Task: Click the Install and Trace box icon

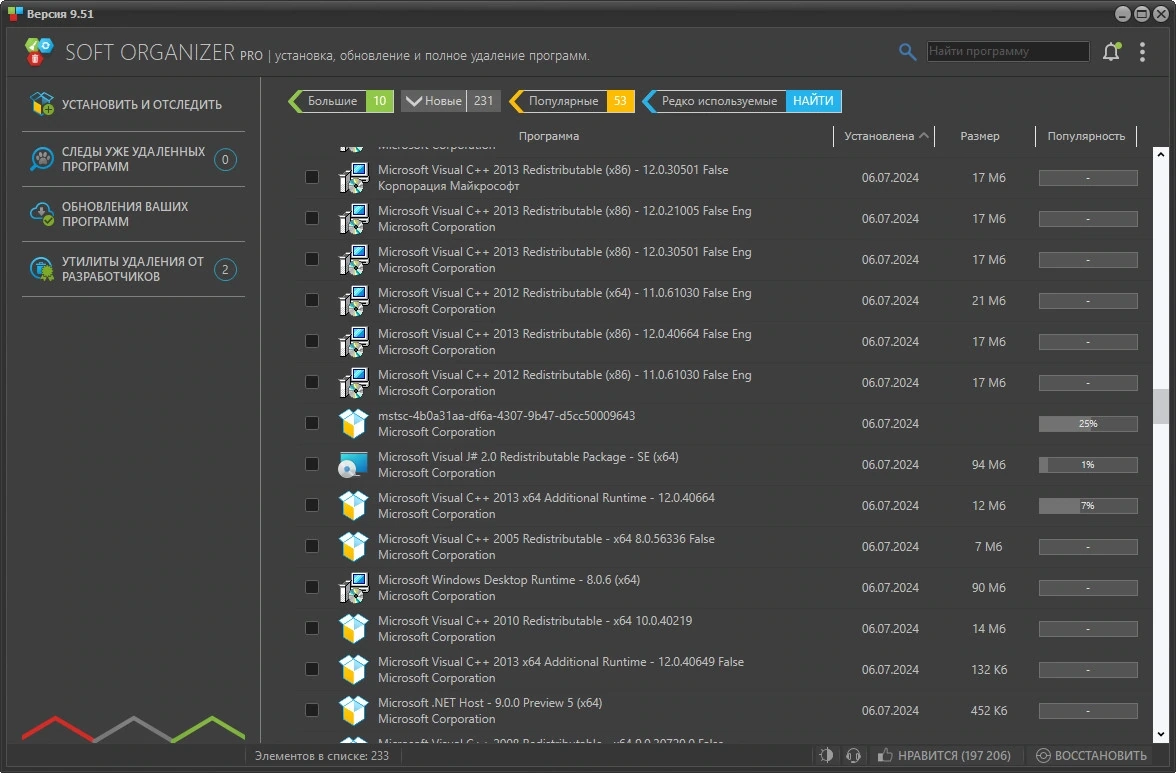Action: point(42,103)
